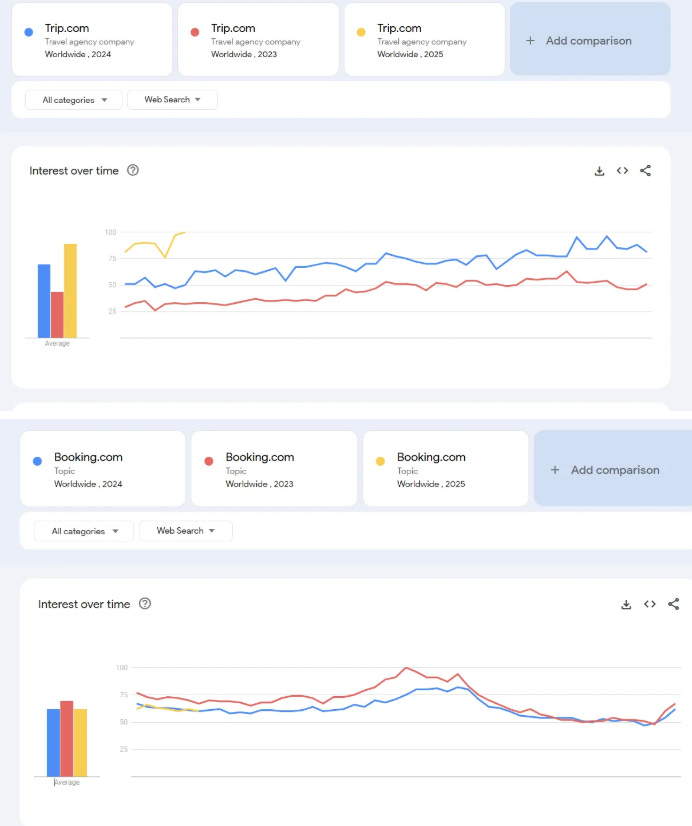The image size is (692, 826).
Task: Click yellow average bar in Trip.com chart
Action: [71, 291]
